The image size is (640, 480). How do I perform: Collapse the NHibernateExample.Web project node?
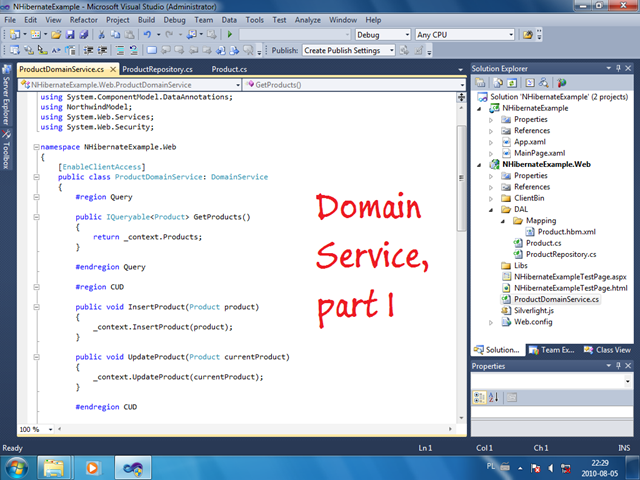point(480,165)
